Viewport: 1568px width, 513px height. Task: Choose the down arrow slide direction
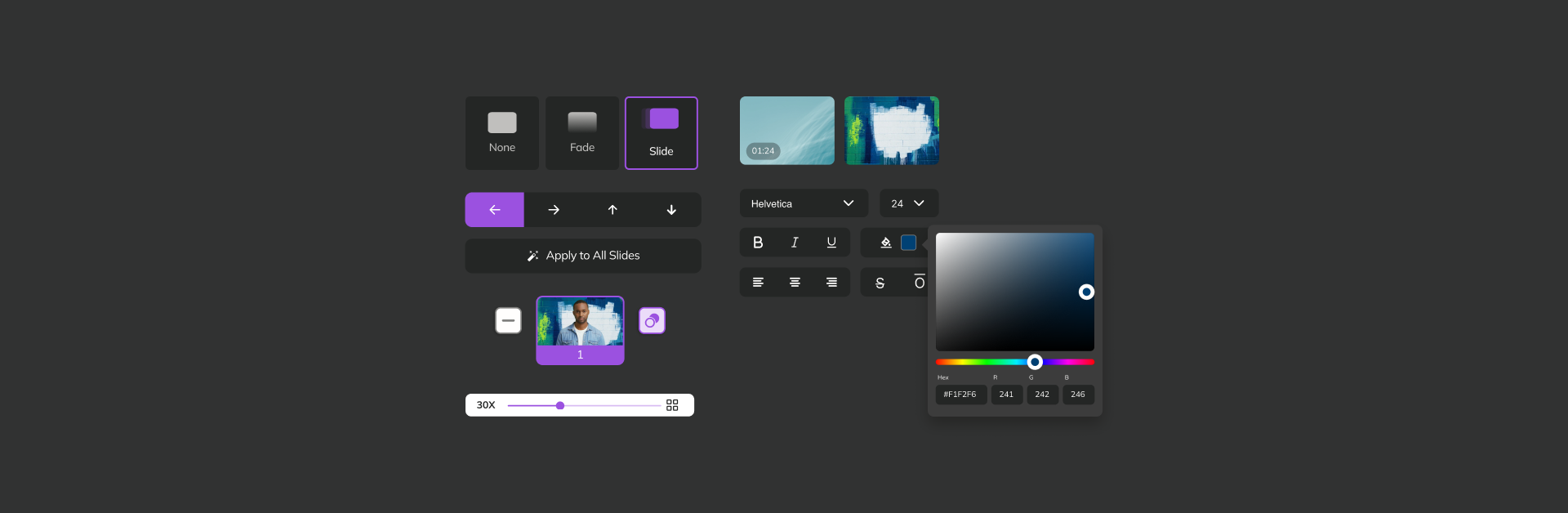coord(671,210)
